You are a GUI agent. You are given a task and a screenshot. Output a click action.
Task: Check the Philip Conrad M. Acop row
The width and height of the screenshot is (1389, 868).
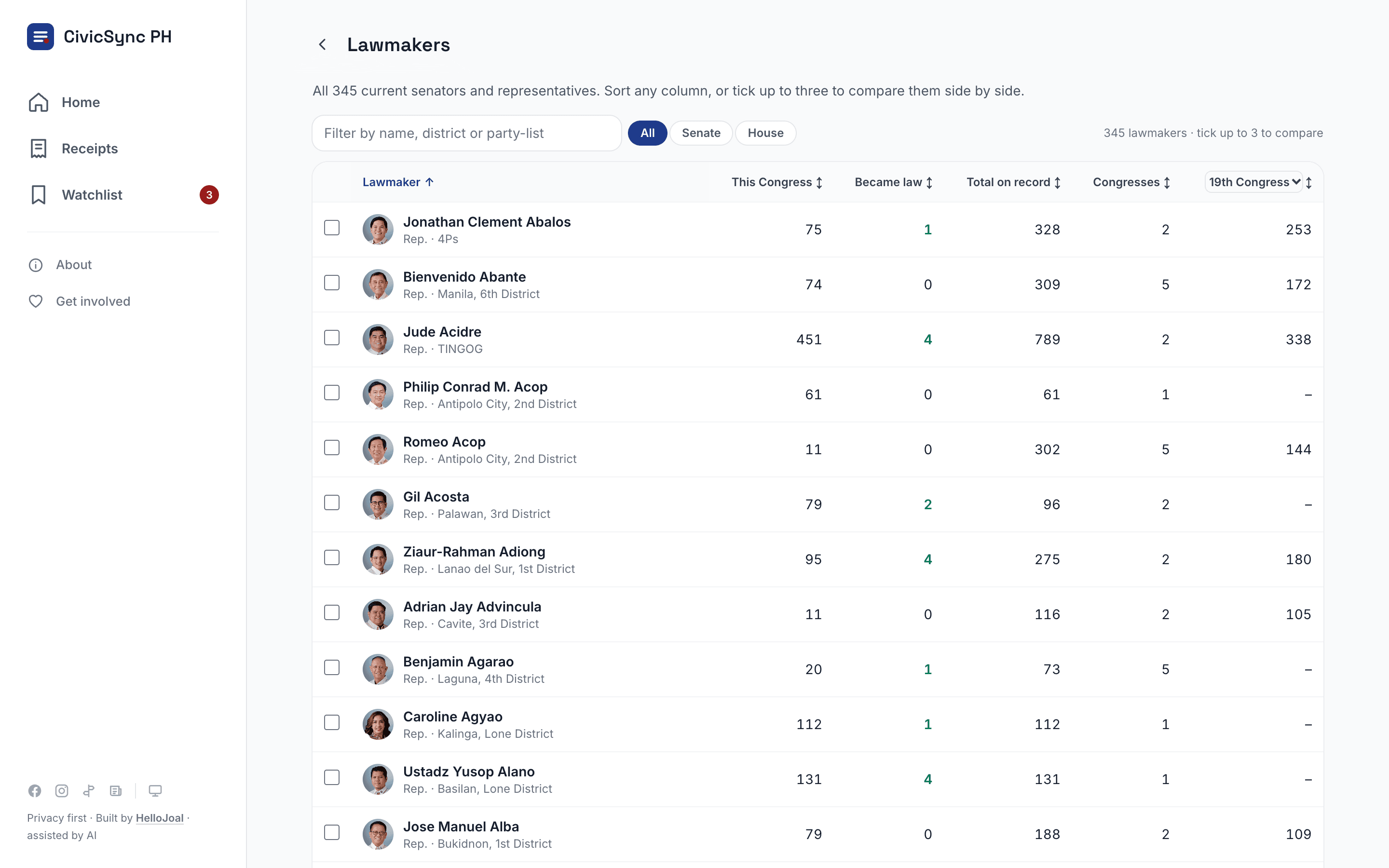pos(332,393)
